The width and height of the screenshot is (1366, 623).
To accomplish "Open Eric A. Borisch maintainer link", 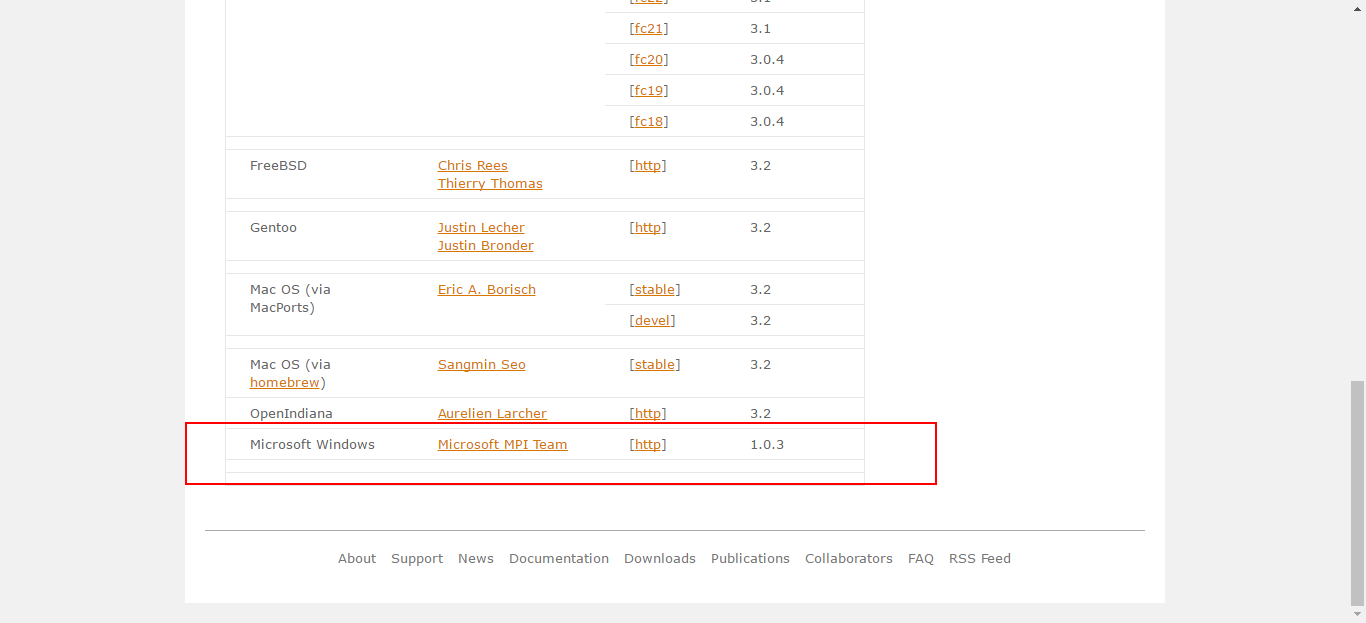I will click(x=487, y=289).
